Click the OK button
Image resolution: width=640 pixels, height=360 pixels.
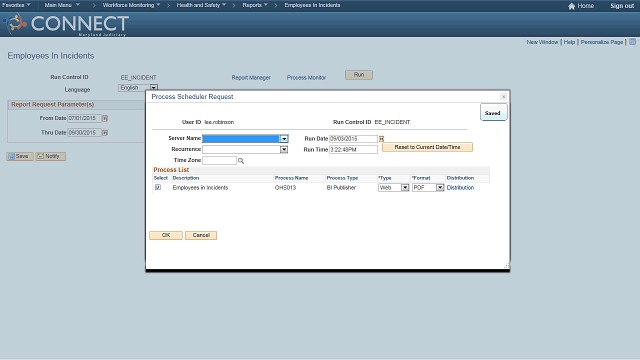point(166,236)
